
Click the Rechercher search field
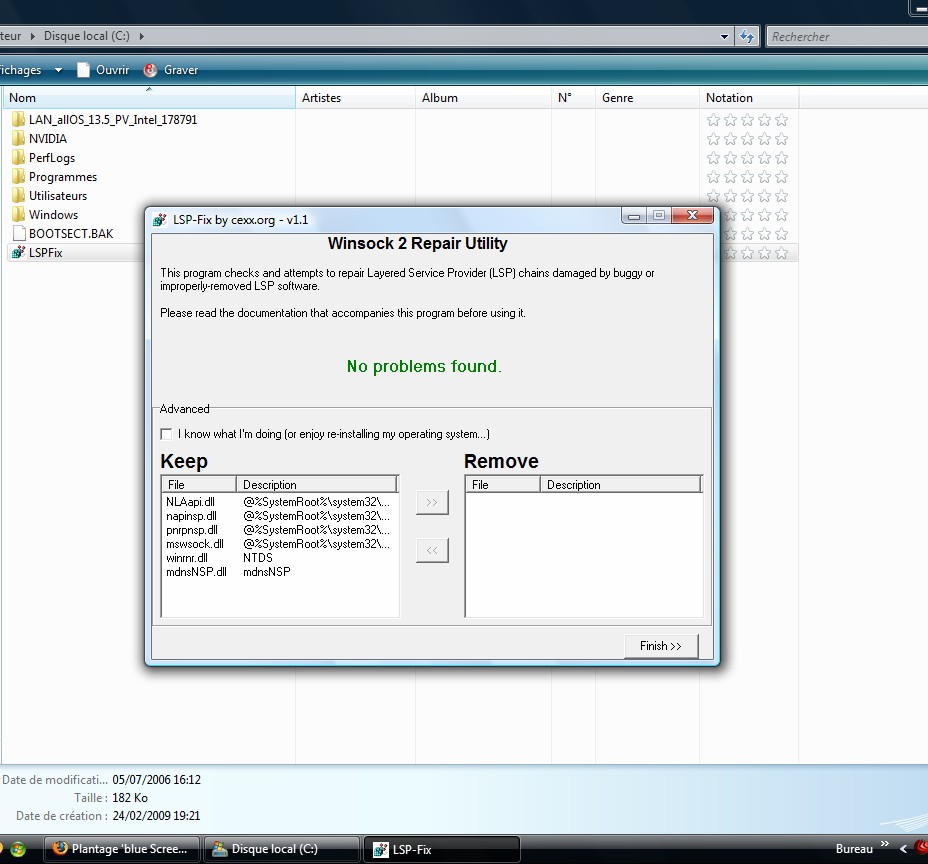(848, 37)
